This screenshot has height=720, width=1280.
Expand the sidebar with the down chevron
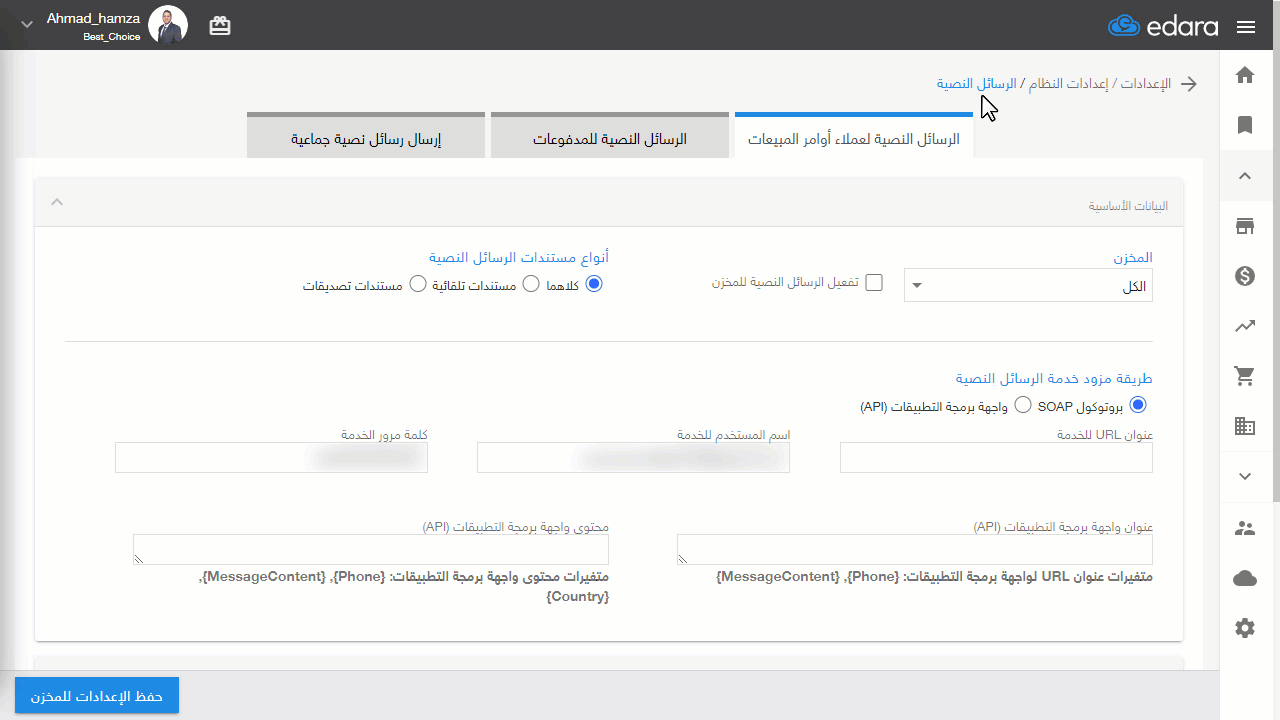tap(1245, 477)
